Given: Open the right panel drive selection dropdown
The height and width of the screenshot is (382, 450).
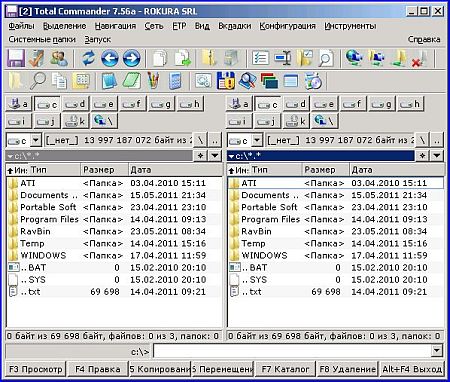Looking at the screenshot, I should [x=257, y=140].
